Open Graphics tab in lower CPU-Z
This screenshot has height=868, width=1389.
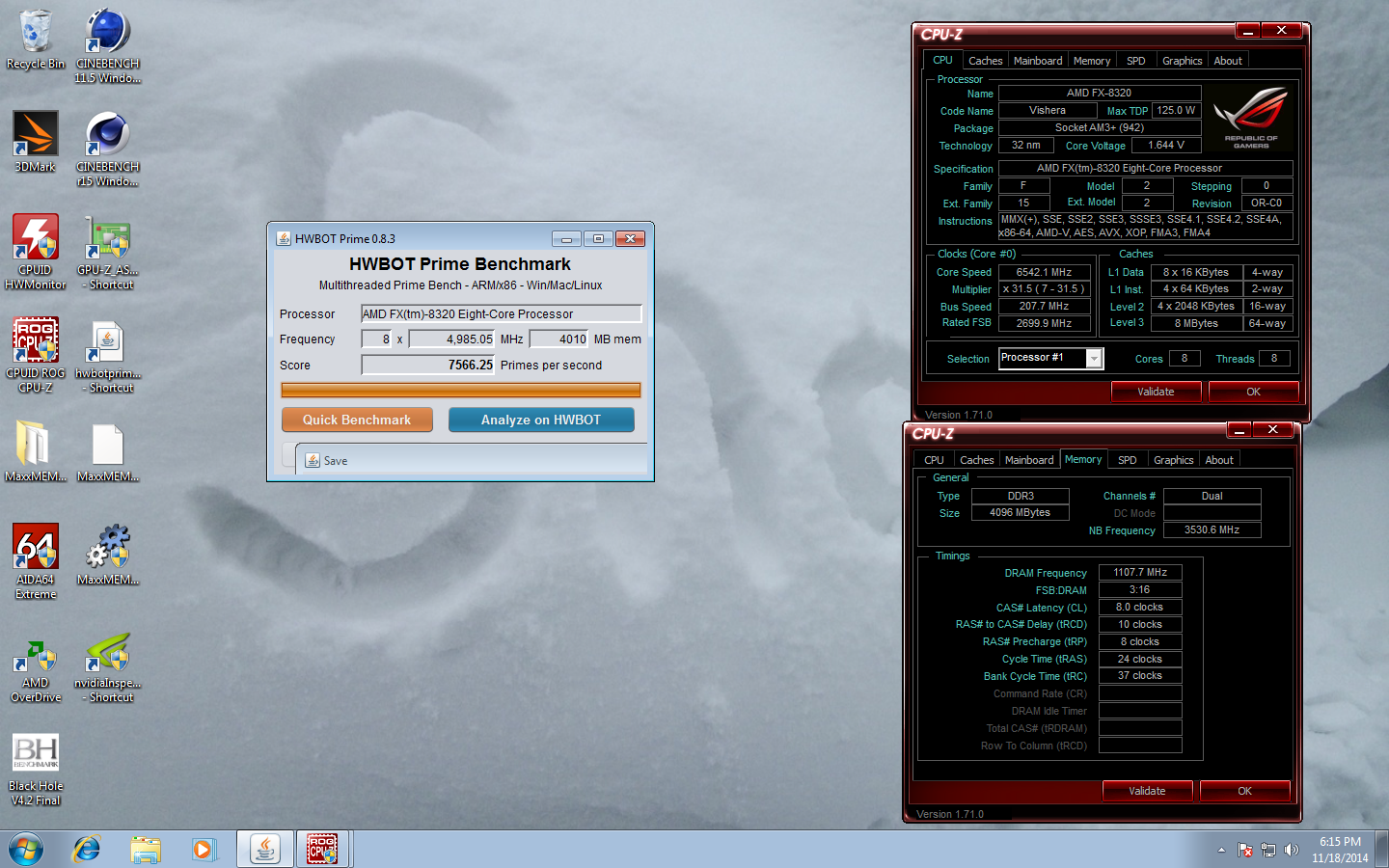(1173, 460)
